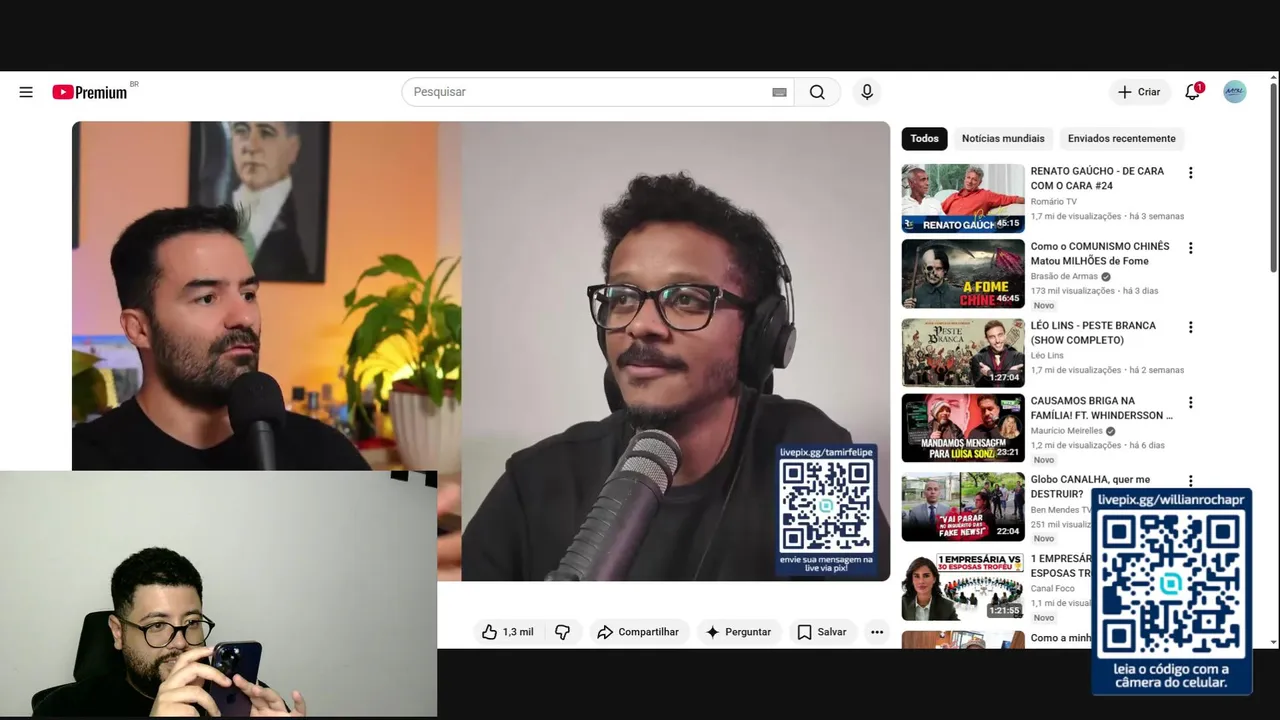Open options menu for COMUNISMO CHINÊS video
This screenshot has height=720, width=1280.
[1190, 248]
